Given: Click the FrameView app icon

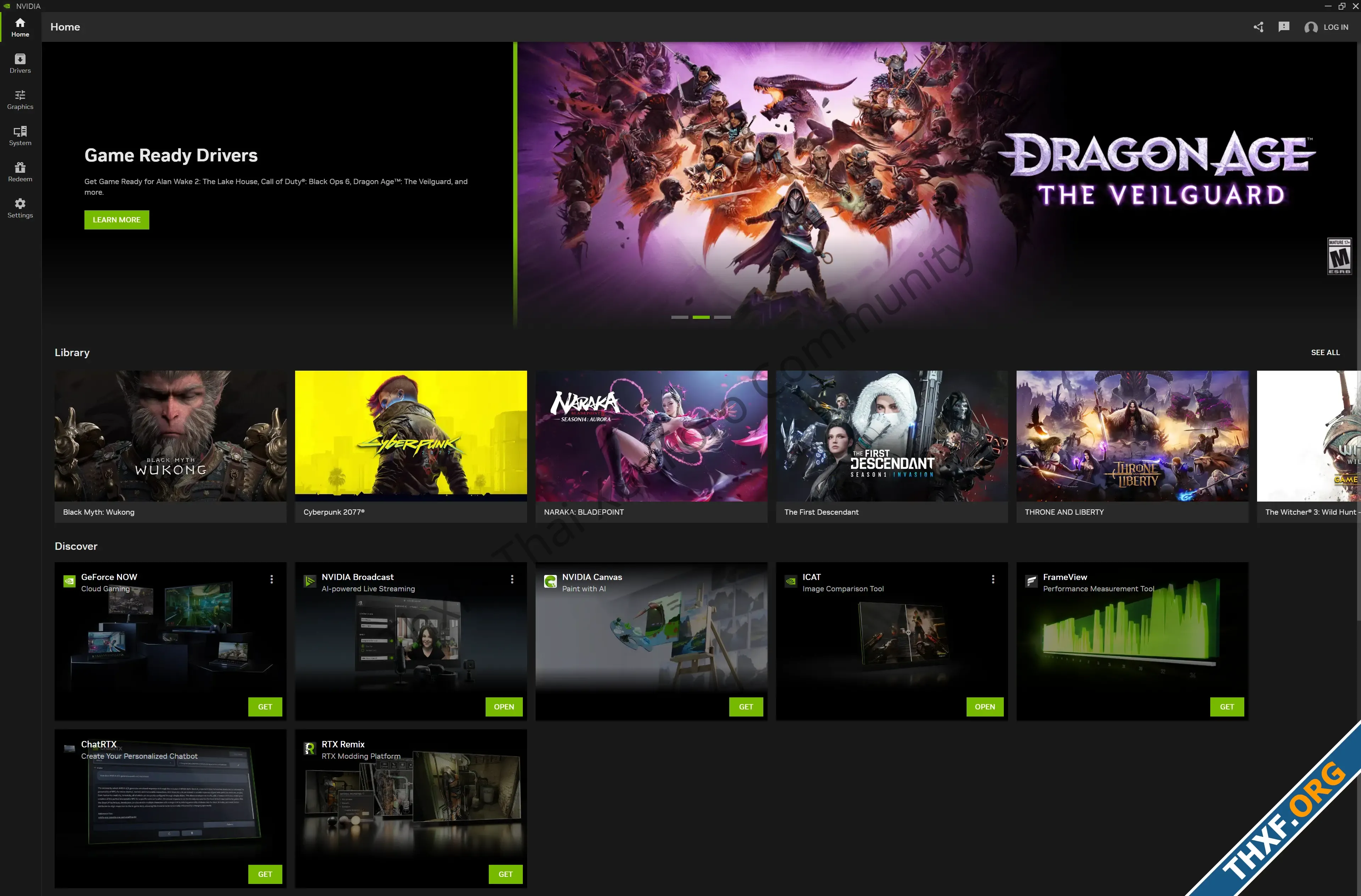Looking at the screenshot, I should click(1031, 581).
